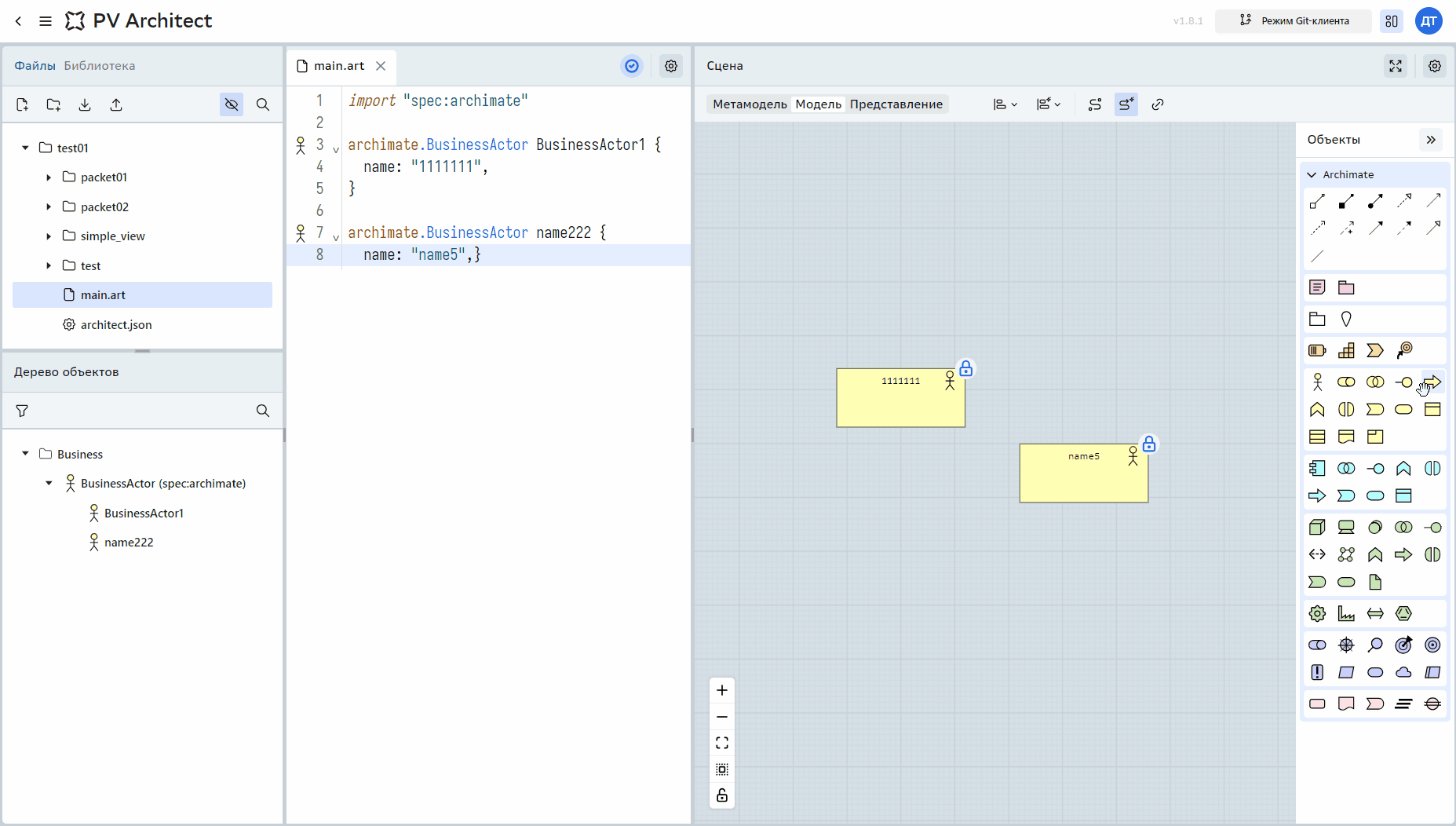
Task: Select the goal target-with-arrow palette icon
Action: (x=1404, y=645)
